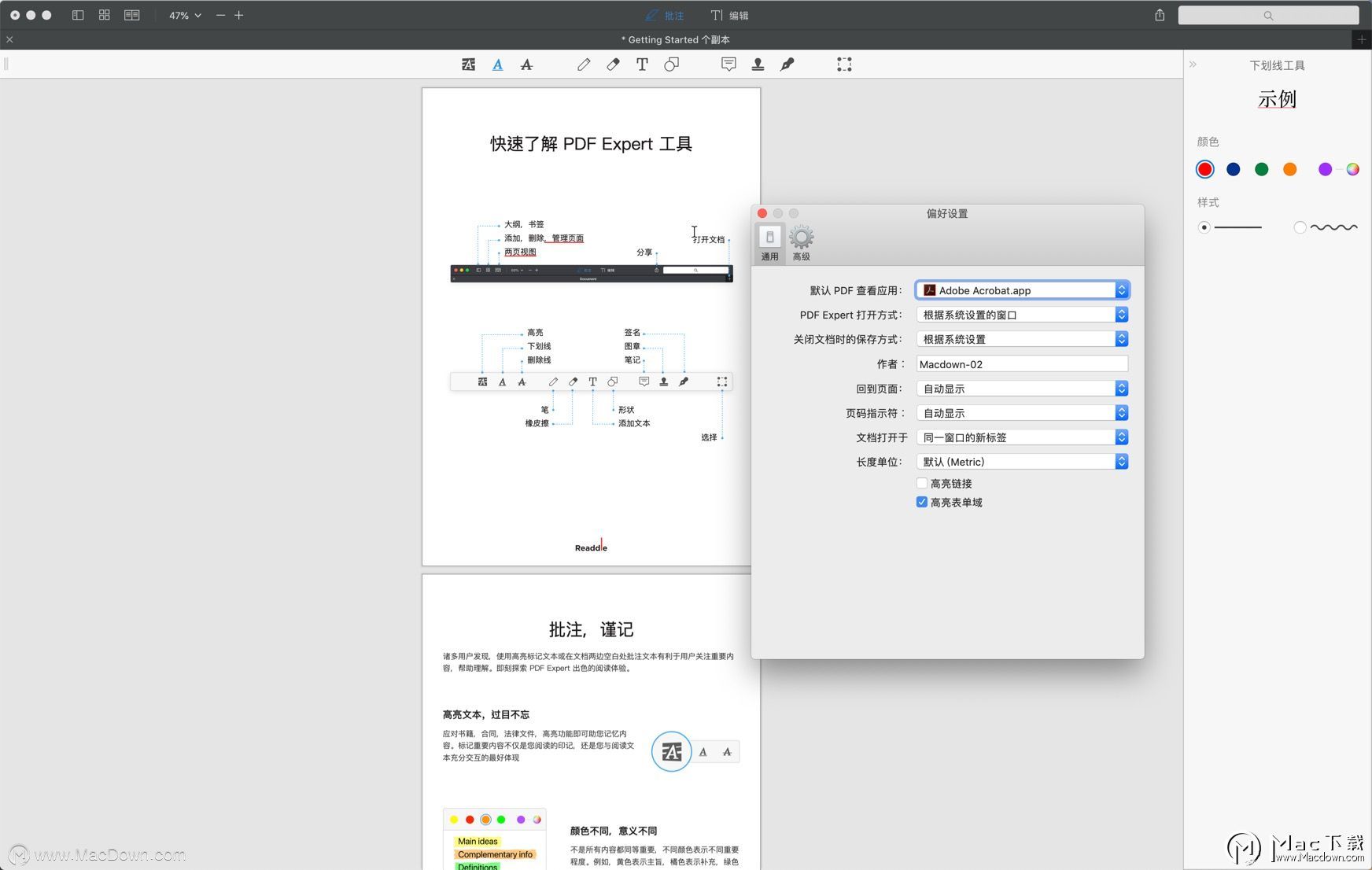This screenshot has height=870, width=1372.
Task: Click the zoom in plus button
Action: [239, 15]
